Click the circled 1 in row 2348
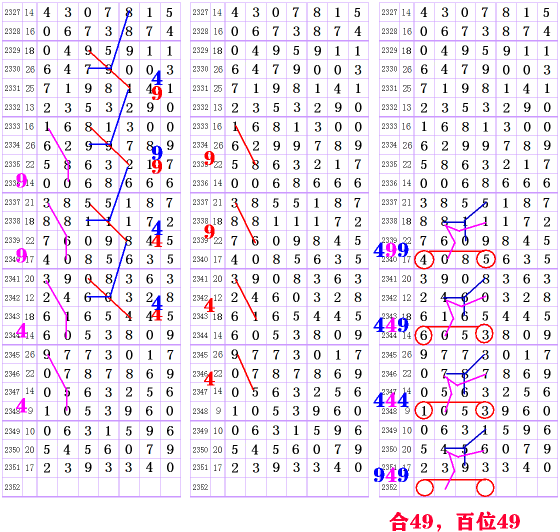 click(424, 411)
